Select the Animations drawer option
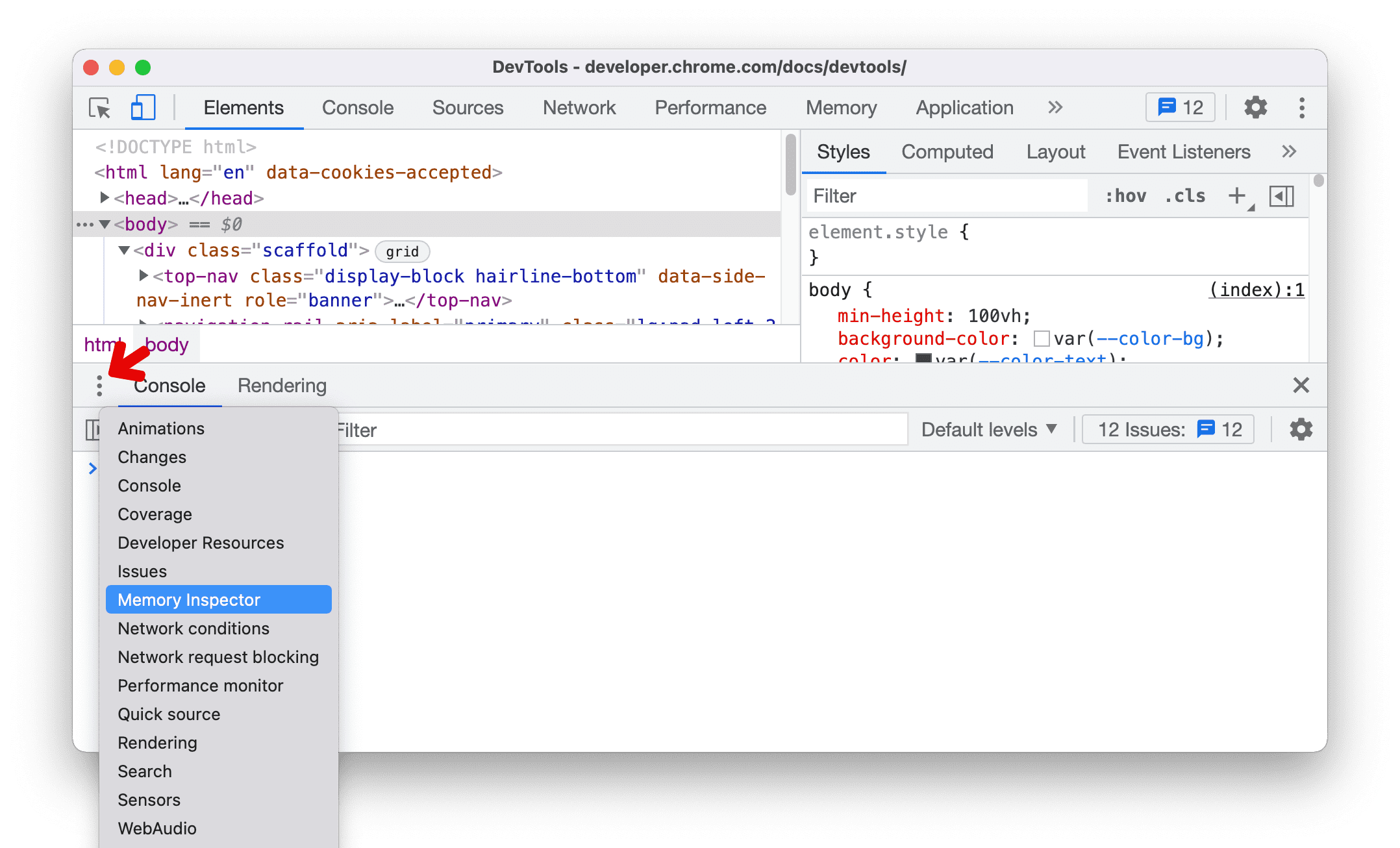This screenshot has height=848, width=1400. pos(160,428)
